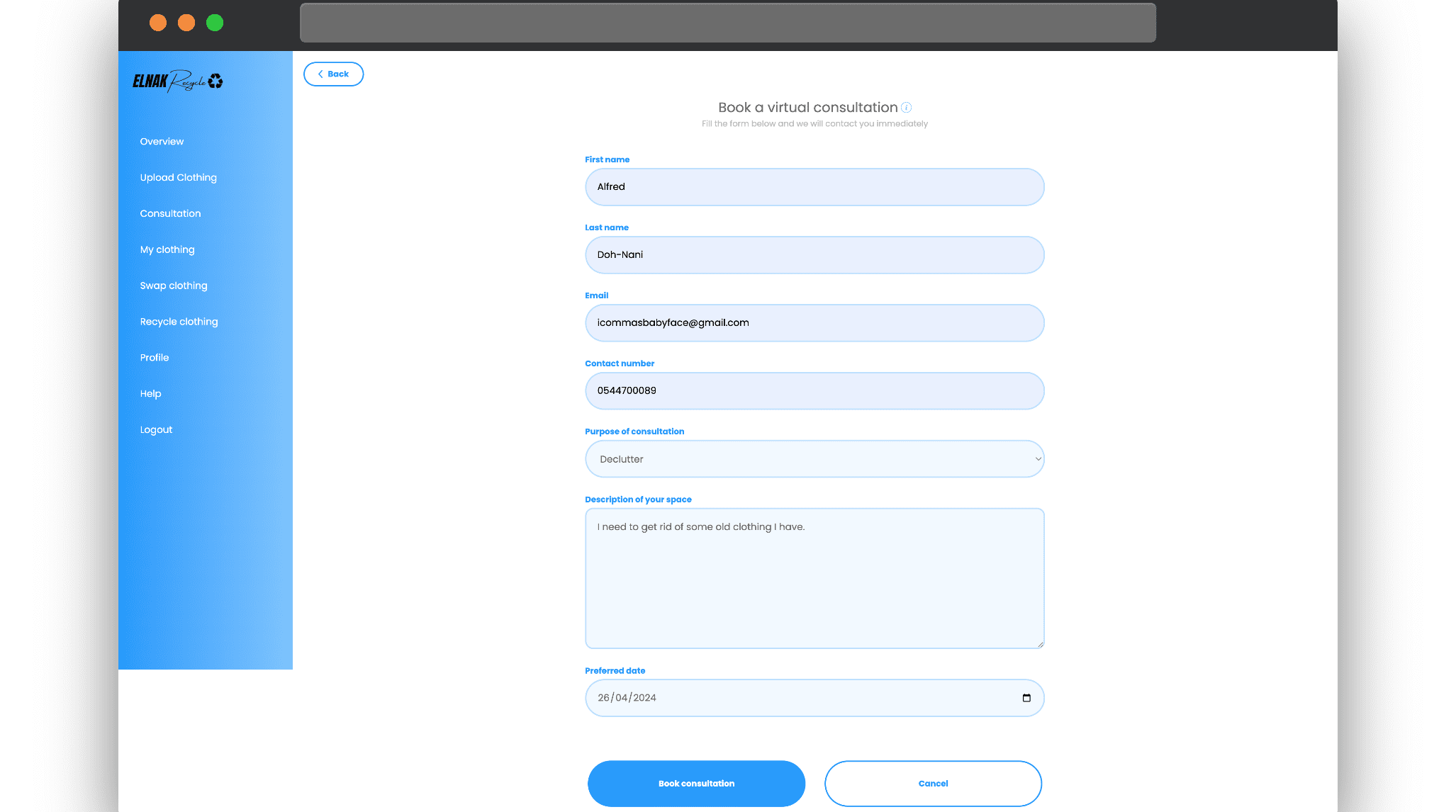
Task: Expand the Purpose of consultation dropdown
Action: 814,459
